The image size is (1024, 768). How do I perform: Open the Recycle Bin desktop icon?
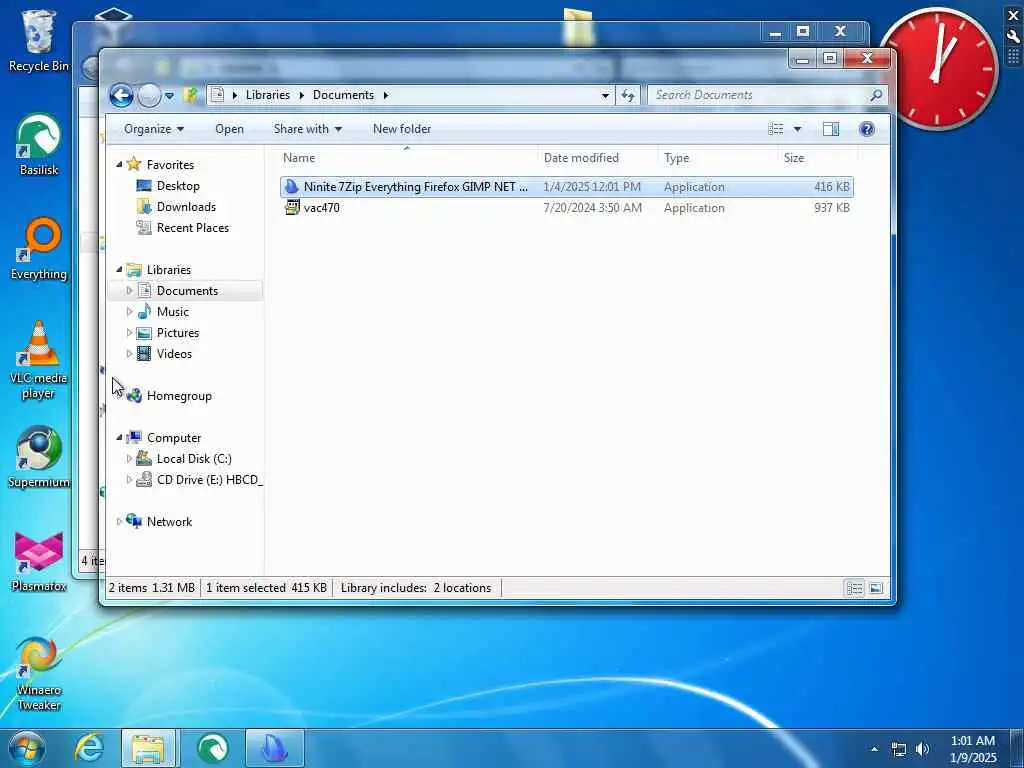click(39, 40)
